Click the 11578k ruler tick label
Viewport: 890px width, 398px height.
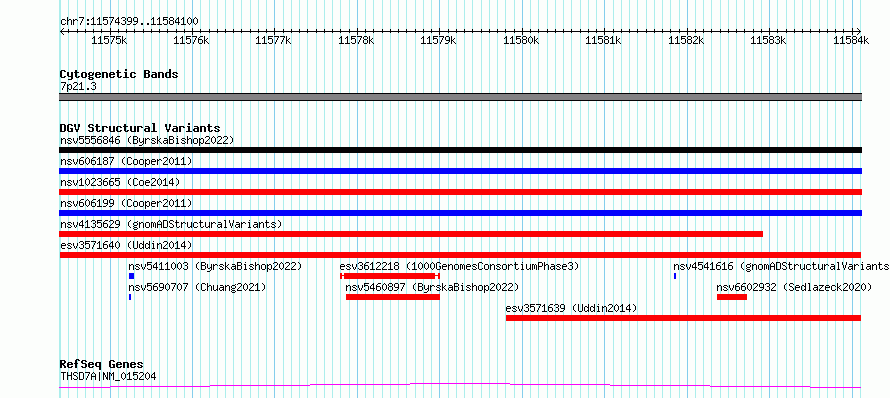(x=356, y=40)
